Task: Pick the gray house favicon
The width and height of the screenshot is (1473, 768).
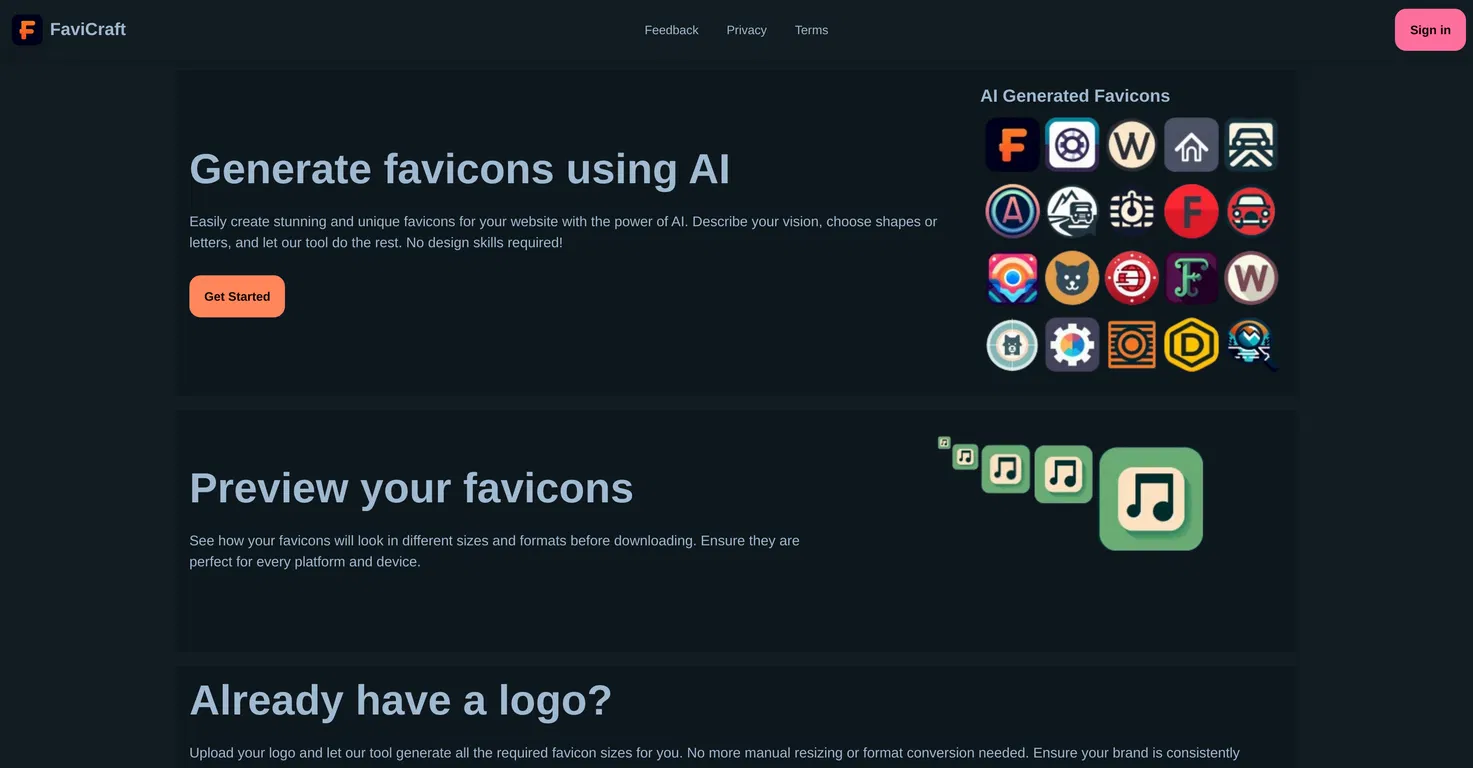Action: (x=1192, y=145)
